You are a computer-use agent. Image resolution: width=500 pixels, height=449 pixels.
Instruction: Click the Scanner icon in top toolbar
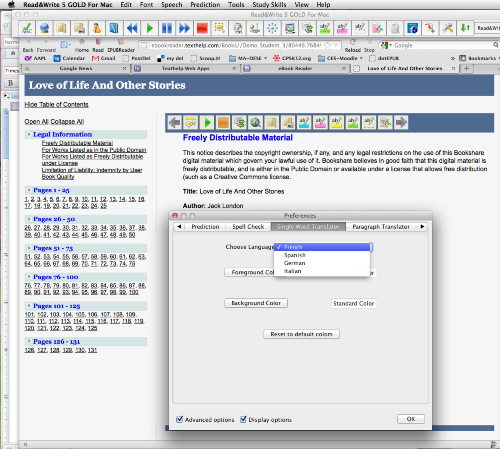(255, 28)
